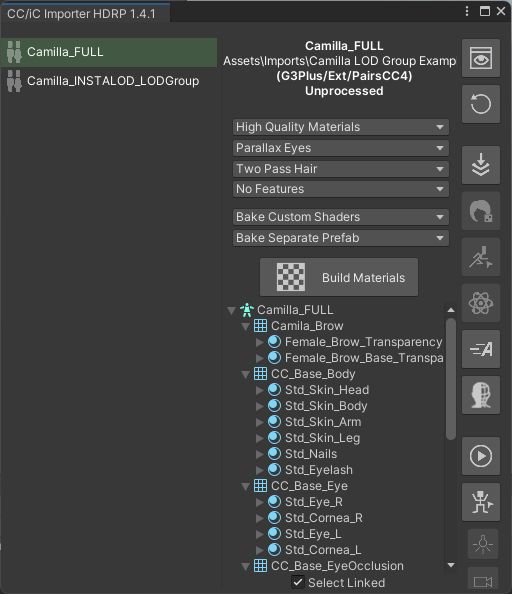Open the animation processing running-figure icon
The height and width of the screenshot is (594, 512).
coord(481,257)
